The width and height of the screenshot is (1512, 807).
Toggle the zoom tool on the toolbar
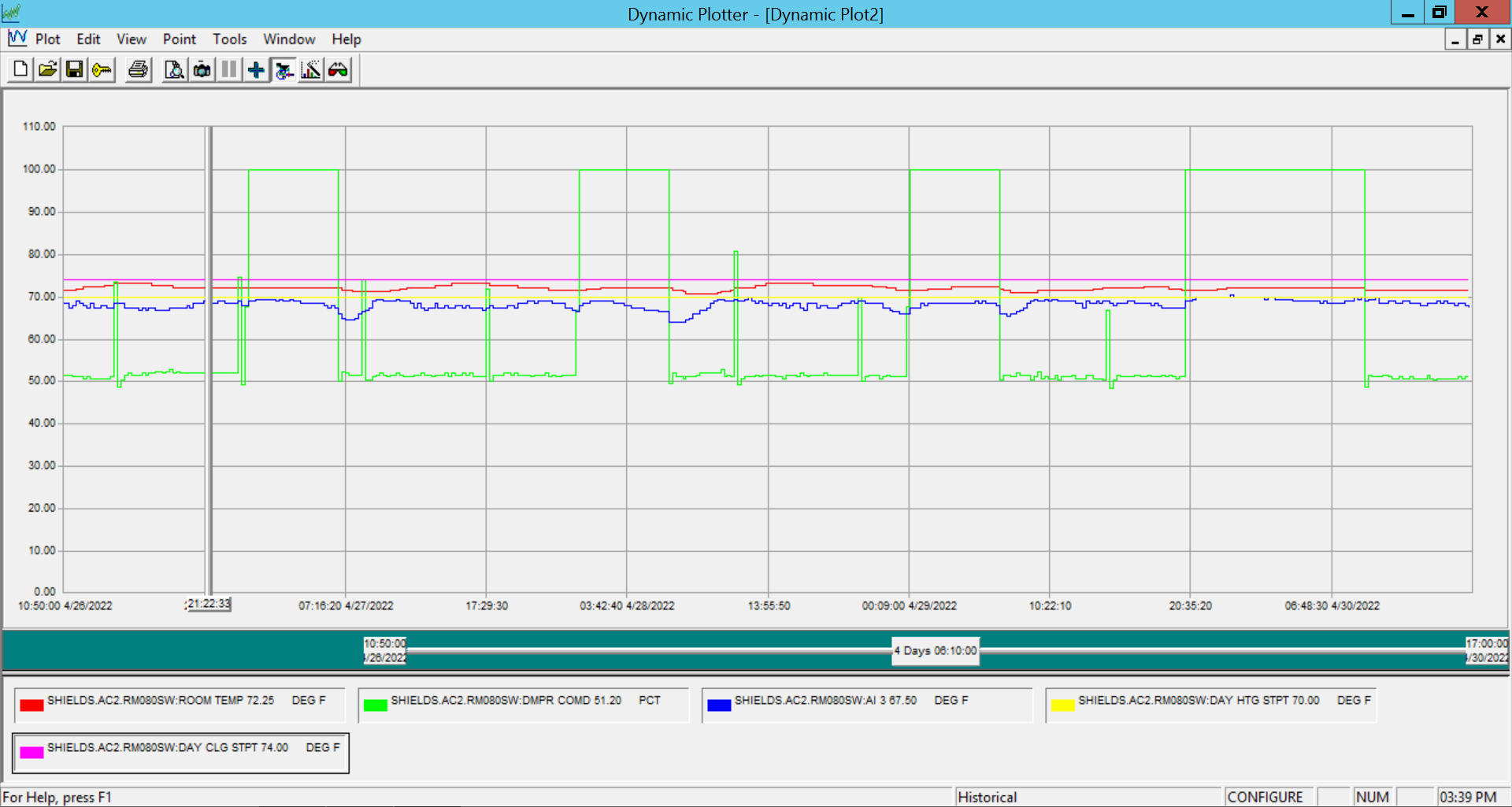(x=283, y=69)
